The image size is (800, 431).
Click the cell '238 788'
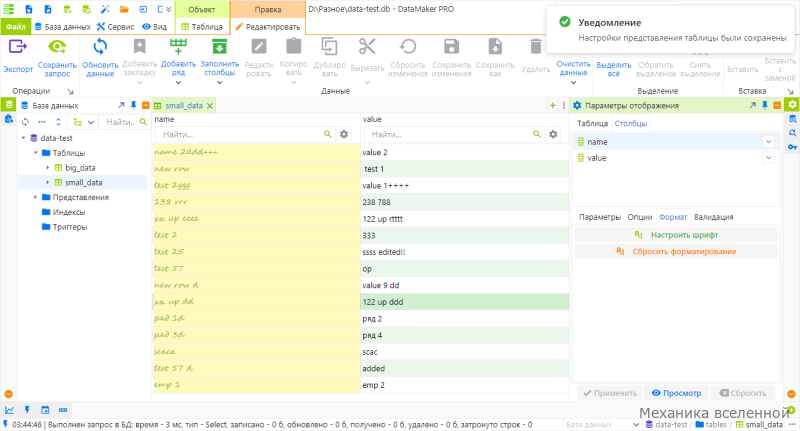click(x=464, y=202)
